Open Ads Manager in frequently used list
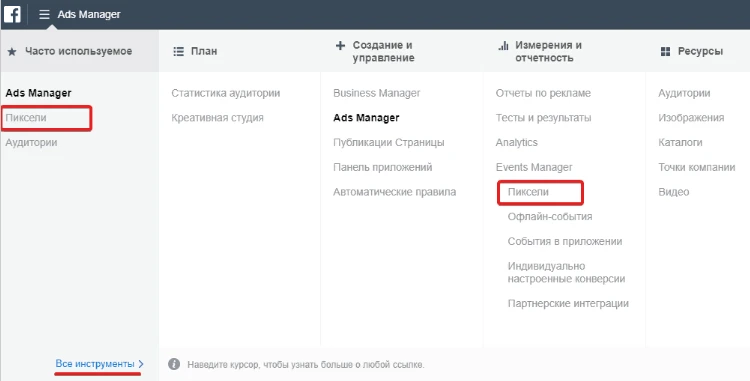The image size is (750, 381). (x=38, y=93)
